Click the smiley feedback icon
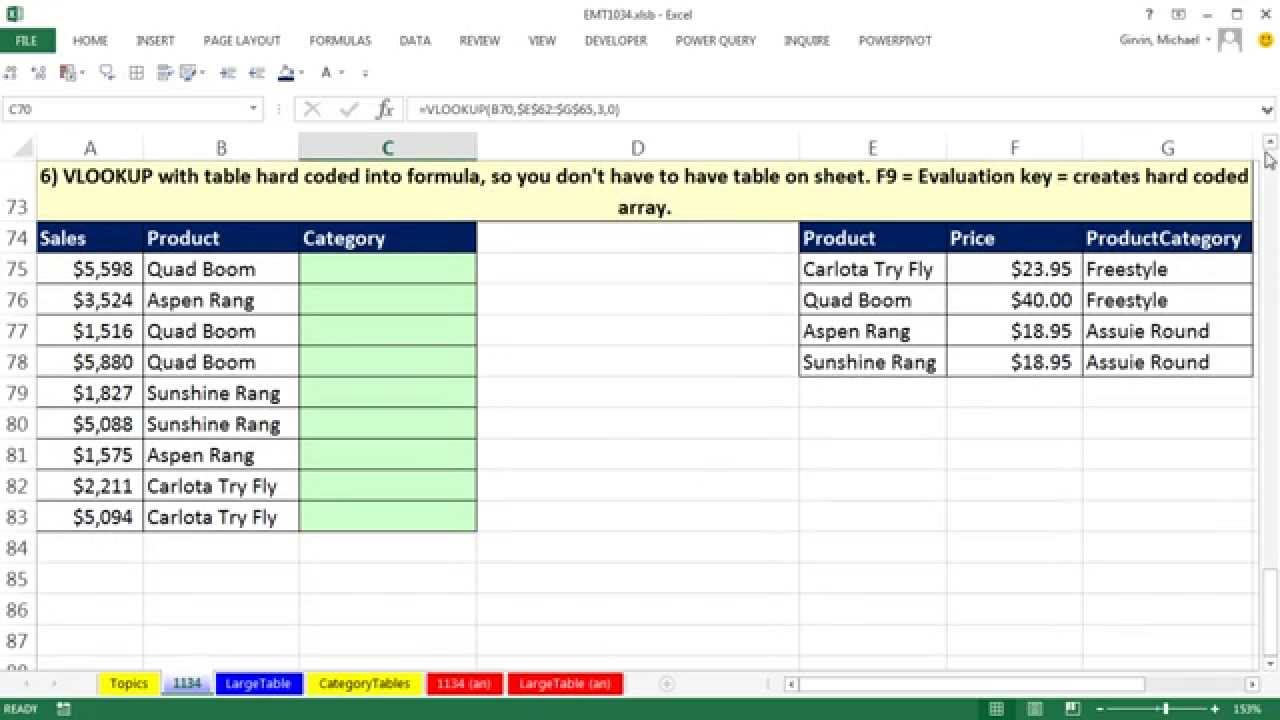The image size is (1280, 720). pyautogui.click(x=1265, y=41)
